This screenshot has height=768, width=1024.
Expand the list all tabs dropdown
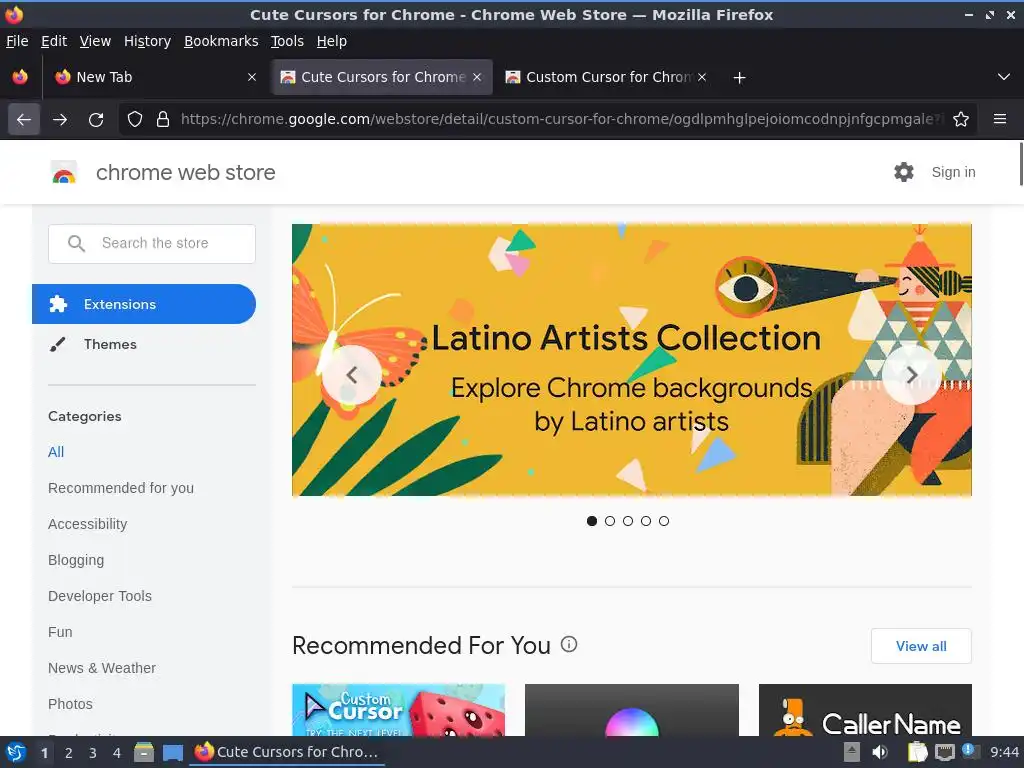tap(1004, 77)
